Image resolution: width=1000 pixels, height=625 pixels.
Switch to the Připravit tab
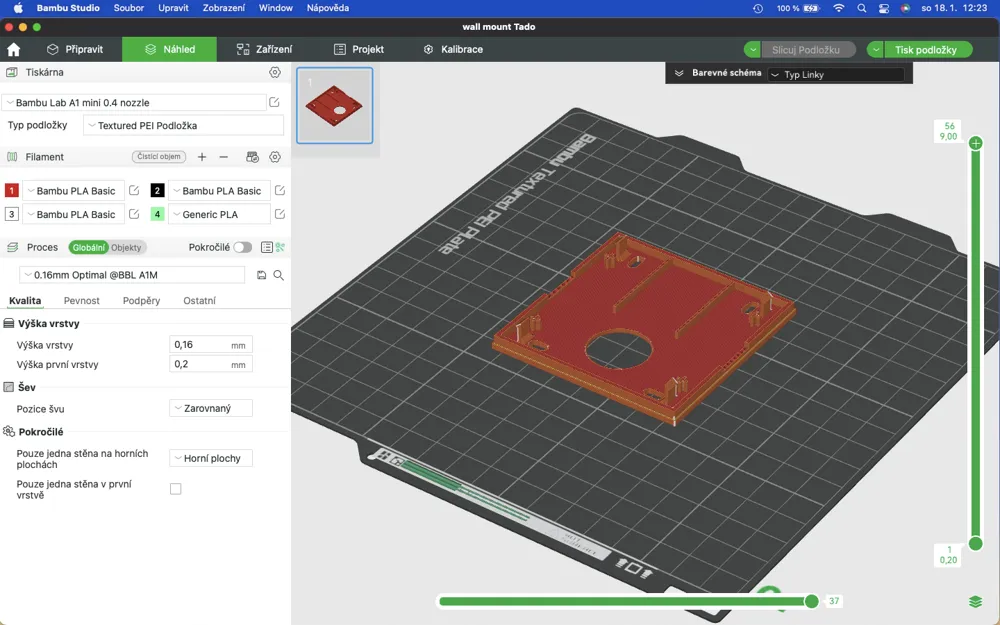(75, 49)
